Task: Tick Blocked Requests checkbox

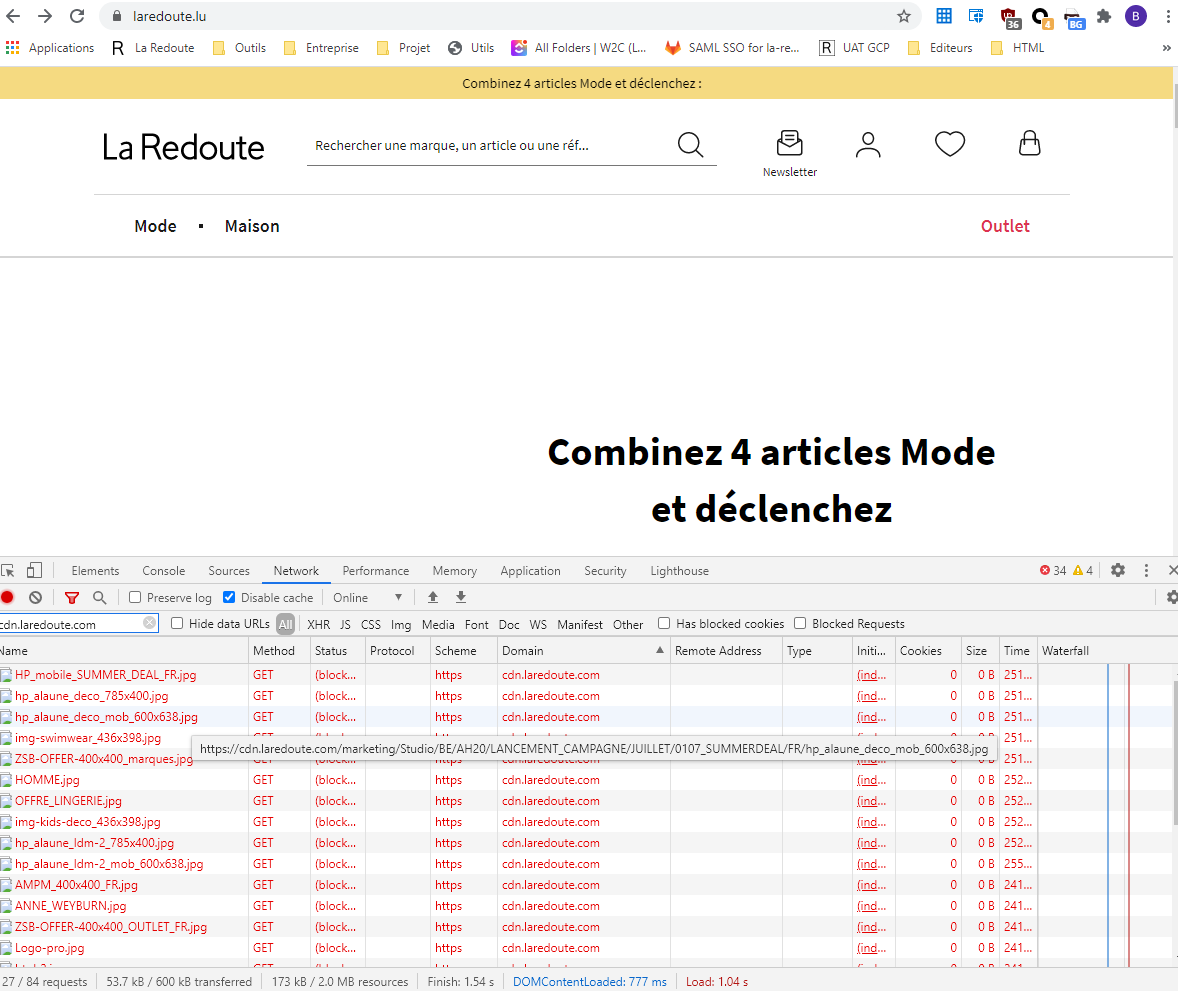Action: click(800, 624)
